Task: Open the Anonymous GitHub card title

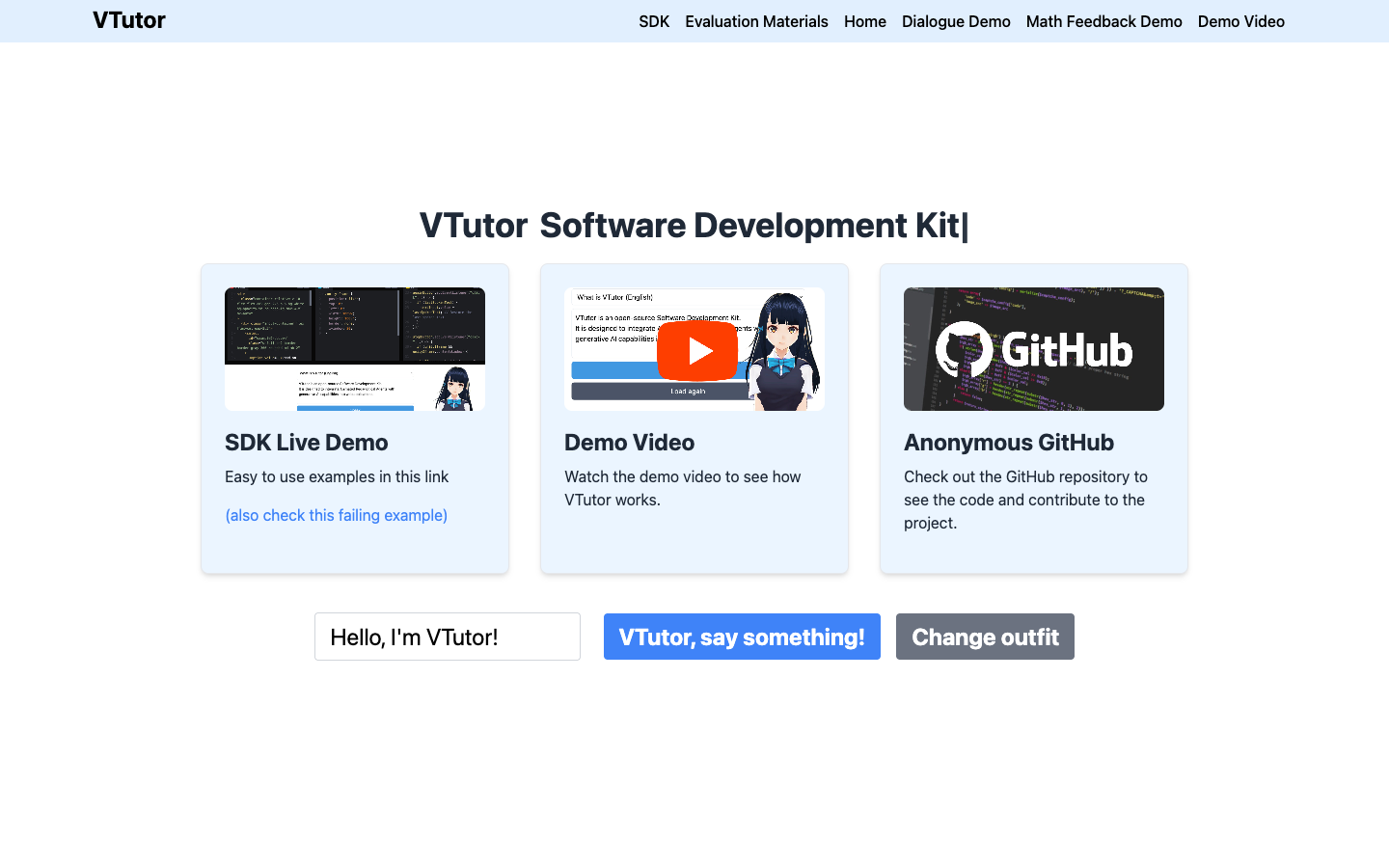Action: pyautogui.click(x=1009, y=443)
